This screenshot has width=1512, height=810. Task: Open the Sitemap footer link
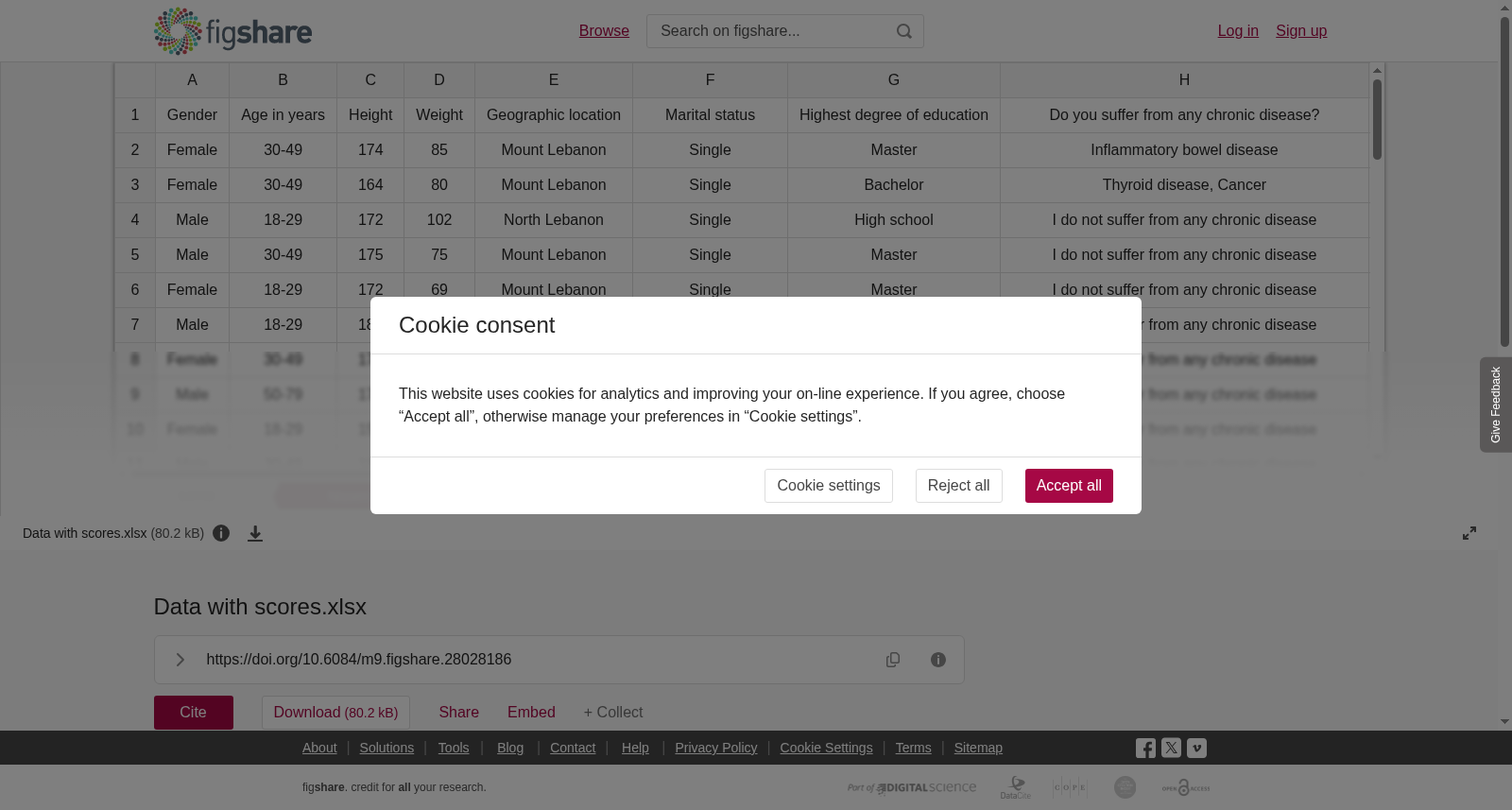coord(978,748)
